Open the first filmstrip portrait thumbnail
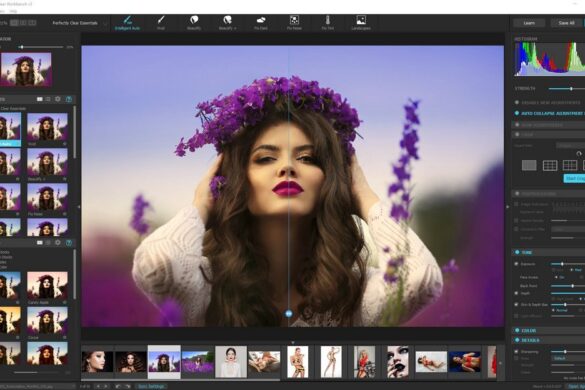 click(97, 362)
